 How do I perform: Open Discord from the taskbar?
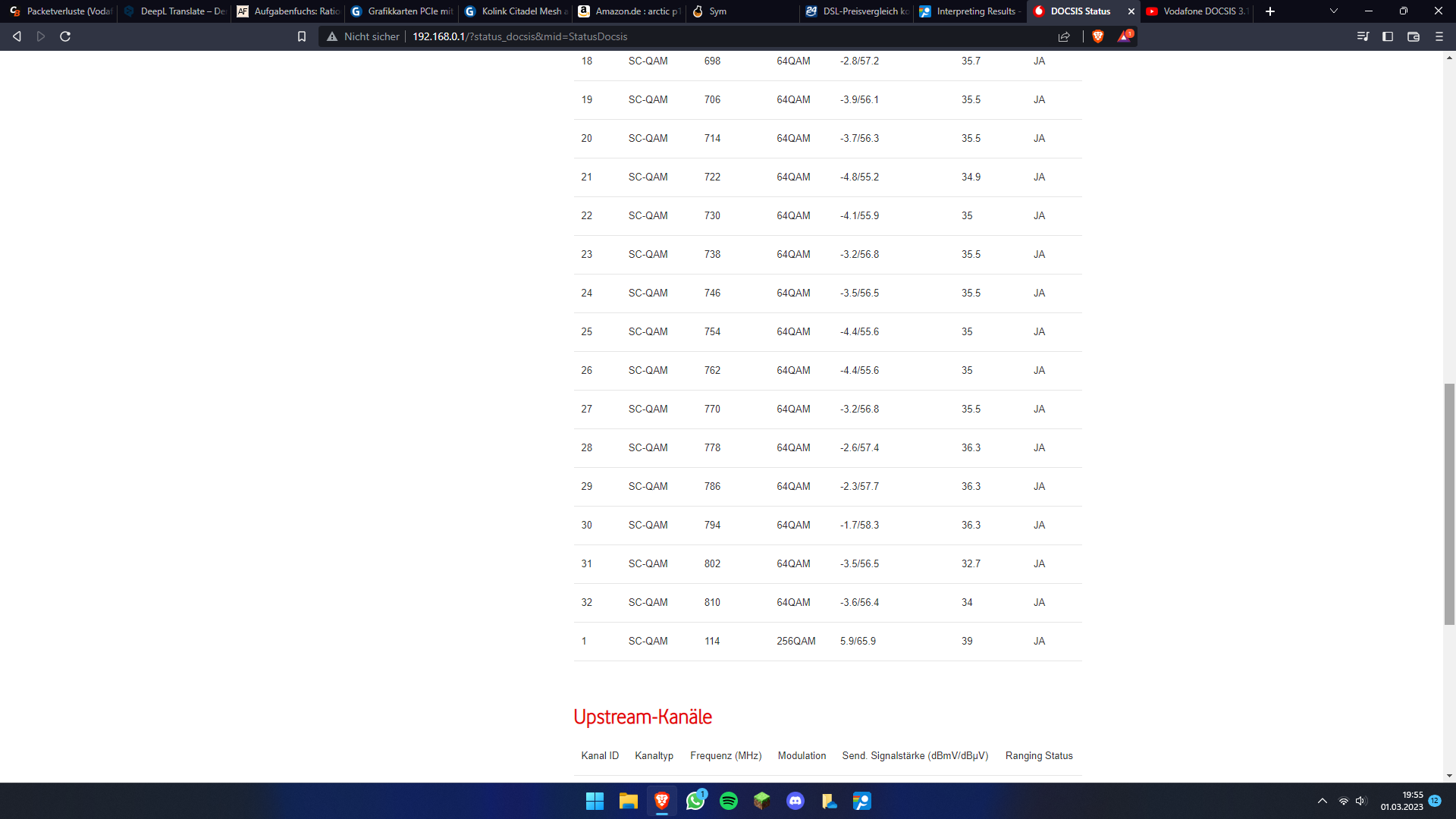tap(795, 801)
